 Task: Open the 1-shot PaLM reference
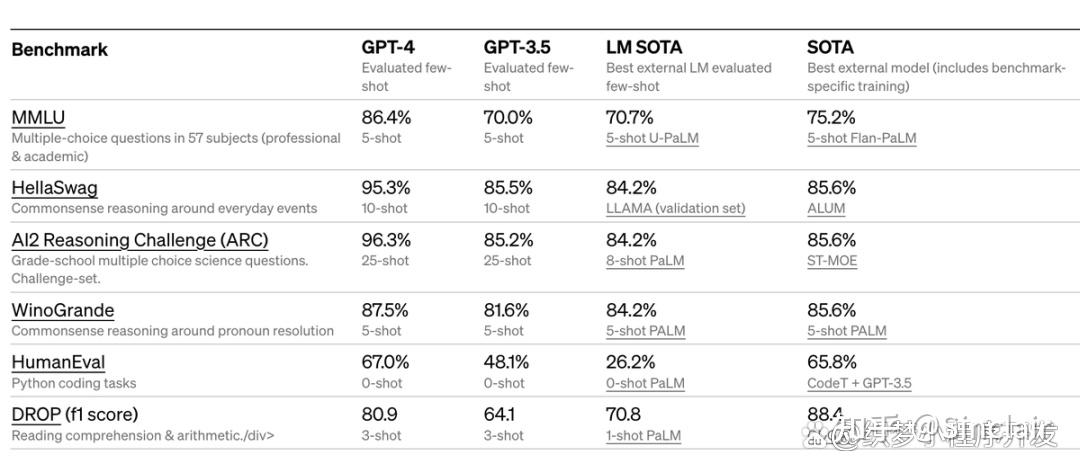pos(643,435)
